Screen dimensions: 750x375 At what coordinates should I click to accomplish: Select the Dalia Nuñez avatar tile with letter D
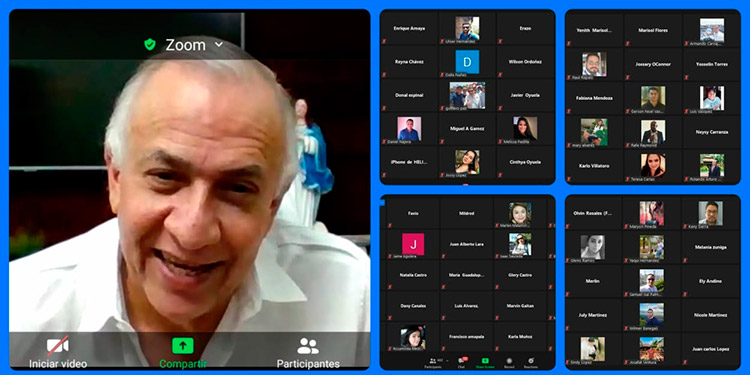(x=467, y=62)
